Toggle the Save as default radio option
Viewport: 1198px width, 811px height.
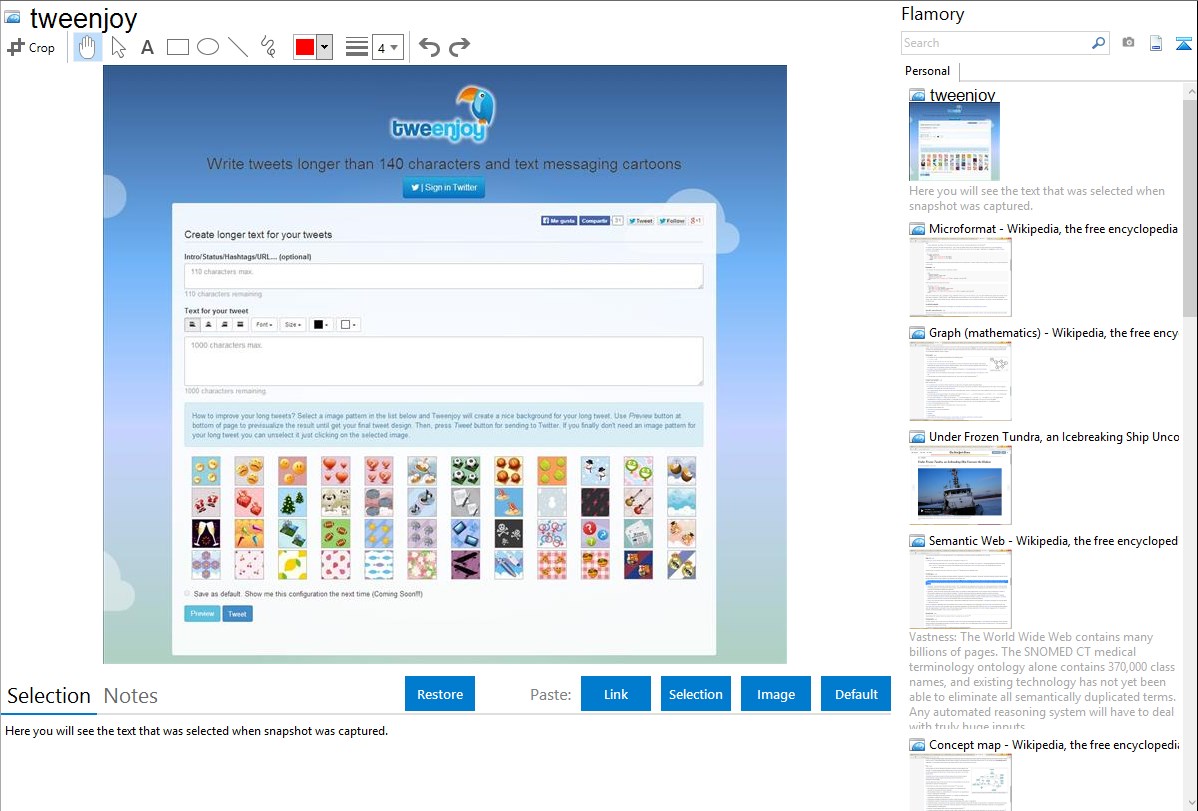[x=188, y=594]
